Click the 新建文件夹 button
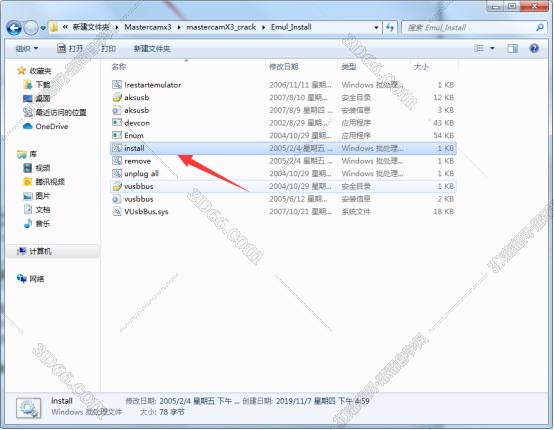This screenshot has height=430, width=554. pyautogui.click(x=152, y=48)
